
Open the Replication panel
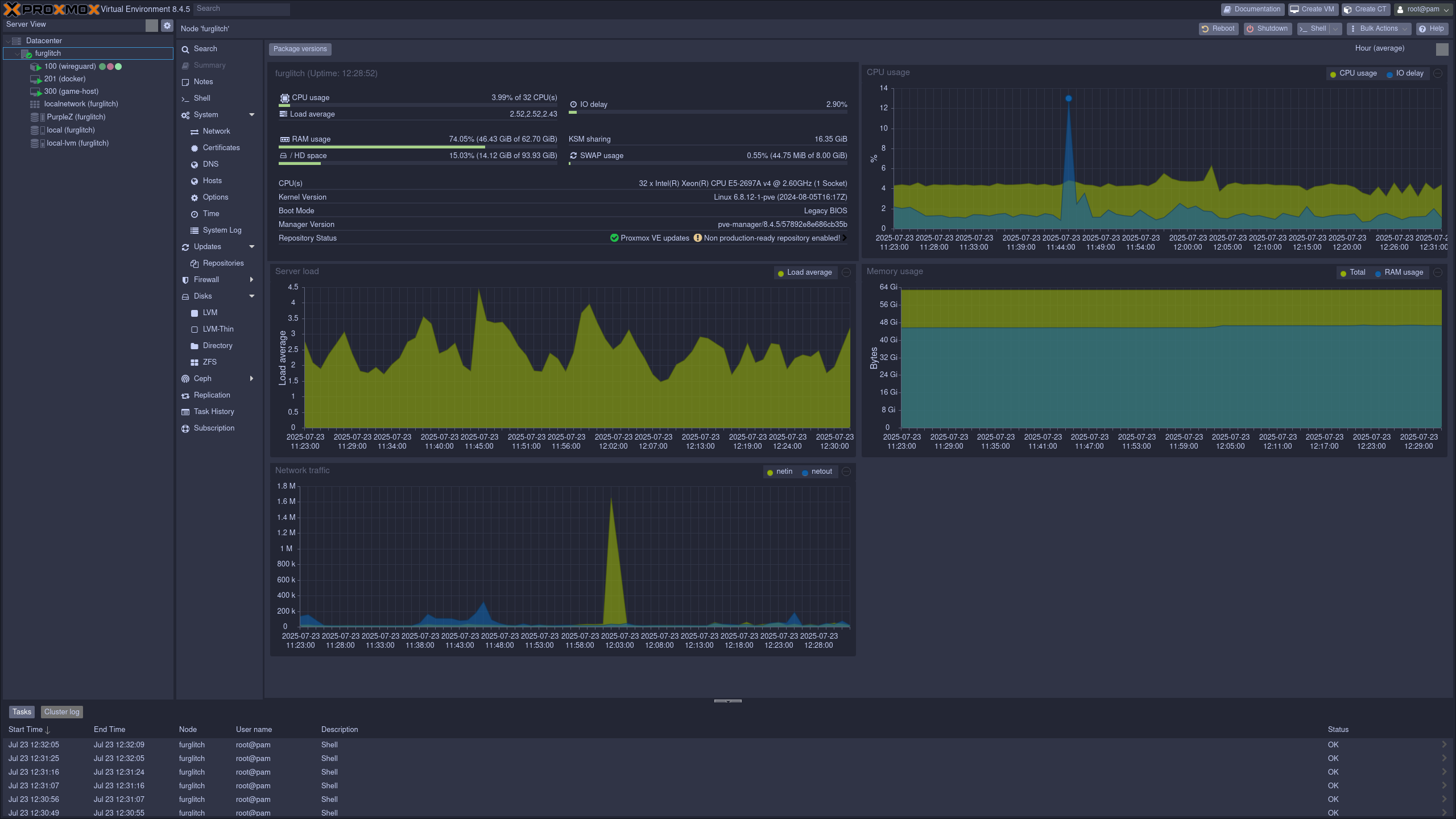(210, 395)
